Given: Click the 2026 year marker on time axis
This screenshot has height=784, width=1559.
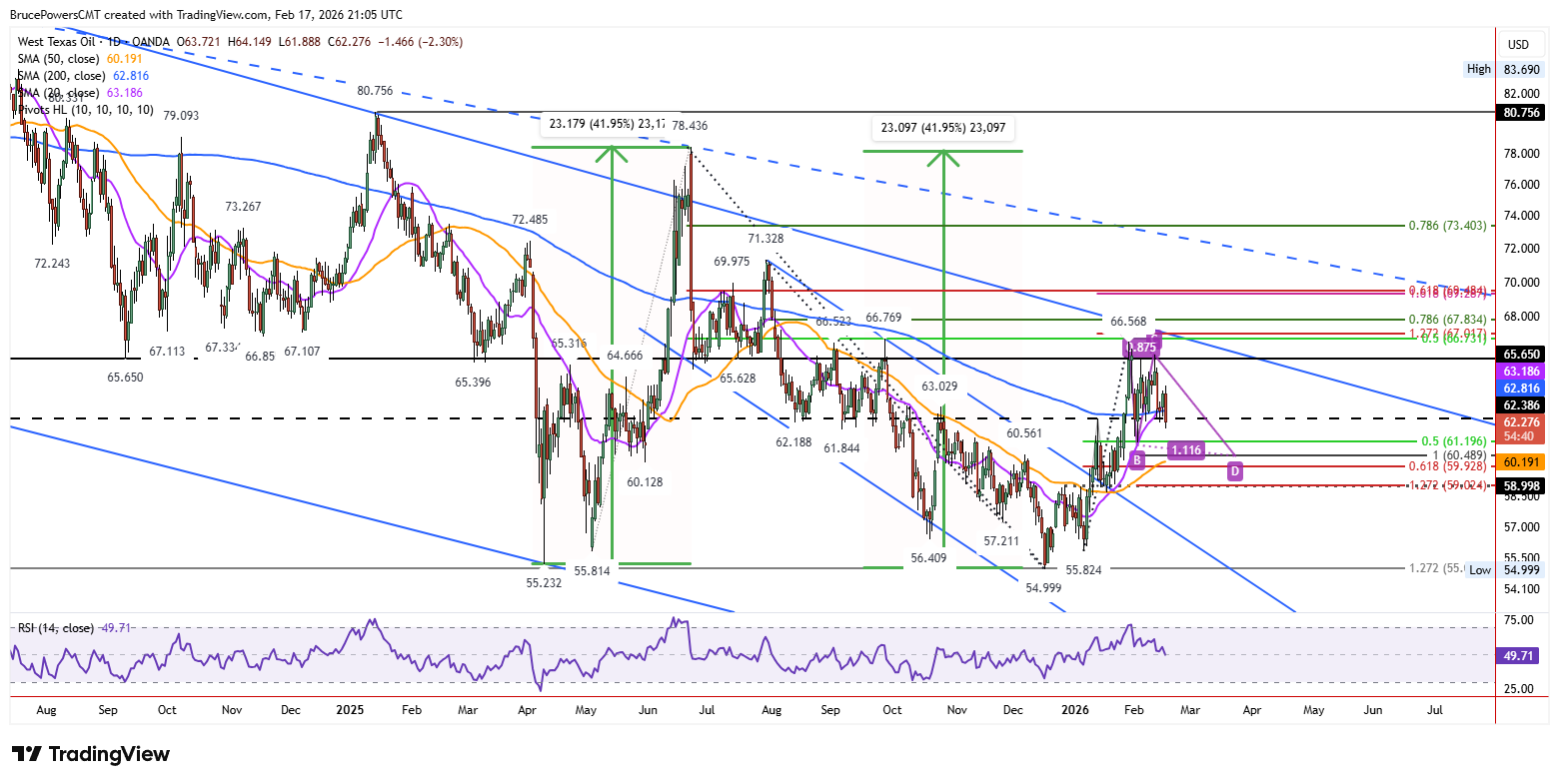Looking at the screenshot, I should tap(1074, 710).
